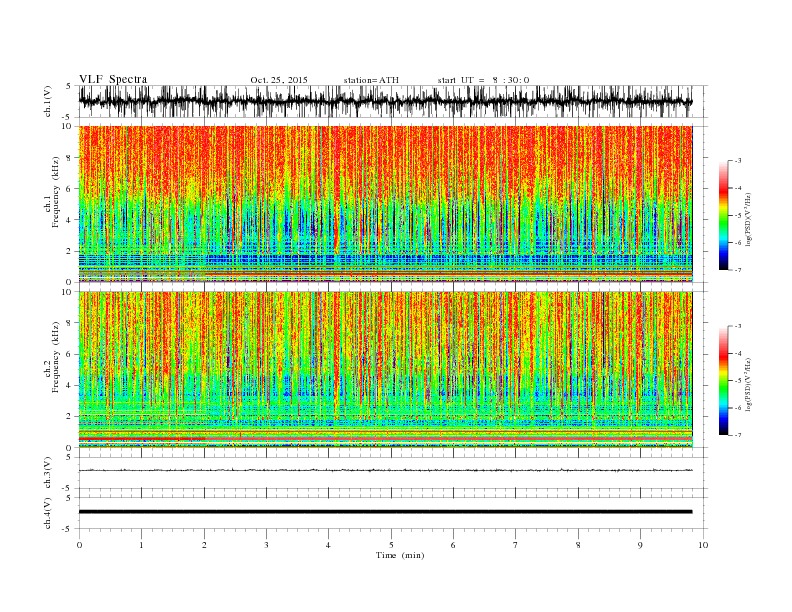Click the thick ch.4 voltage trace

click(385, 512)
